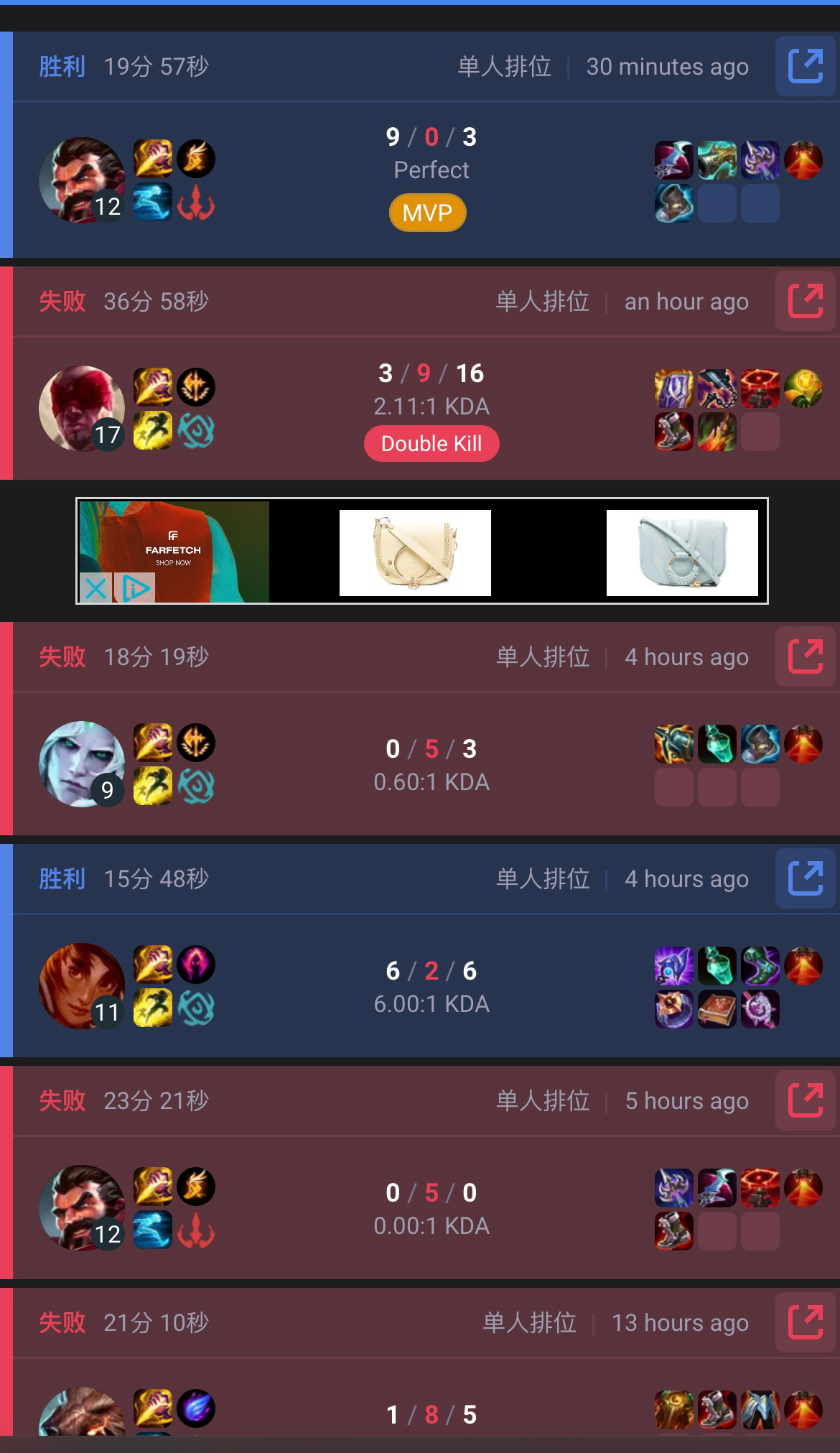The height and width of the screenshot is (1453, 840).
Task: Open external link for 23分 21秒 match
Action: click(805, 1100)
